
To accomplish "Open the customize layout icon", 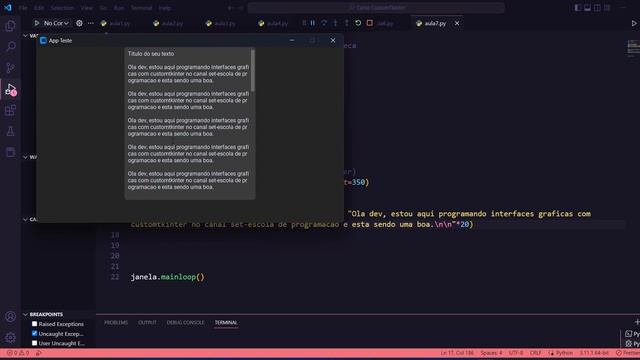I will [607, 8].
